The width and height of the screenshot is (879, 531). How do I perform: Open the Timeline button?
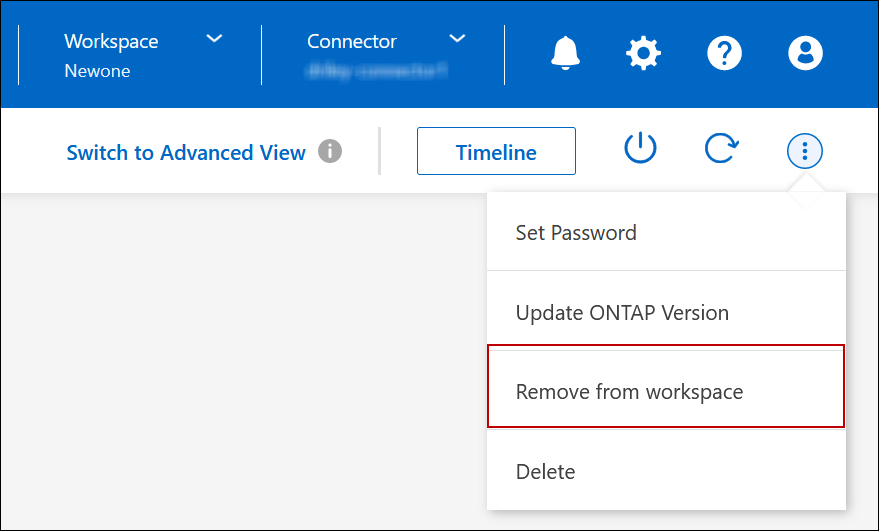click(x=496, y=151)
